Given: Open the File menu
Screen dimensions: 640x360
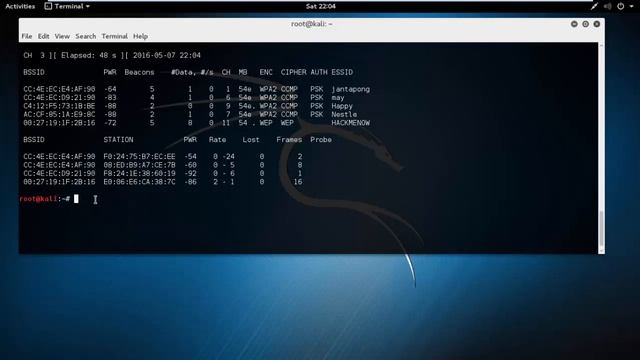Looking at the screenshot, I should pyautogui.click(x=27, y=36).
